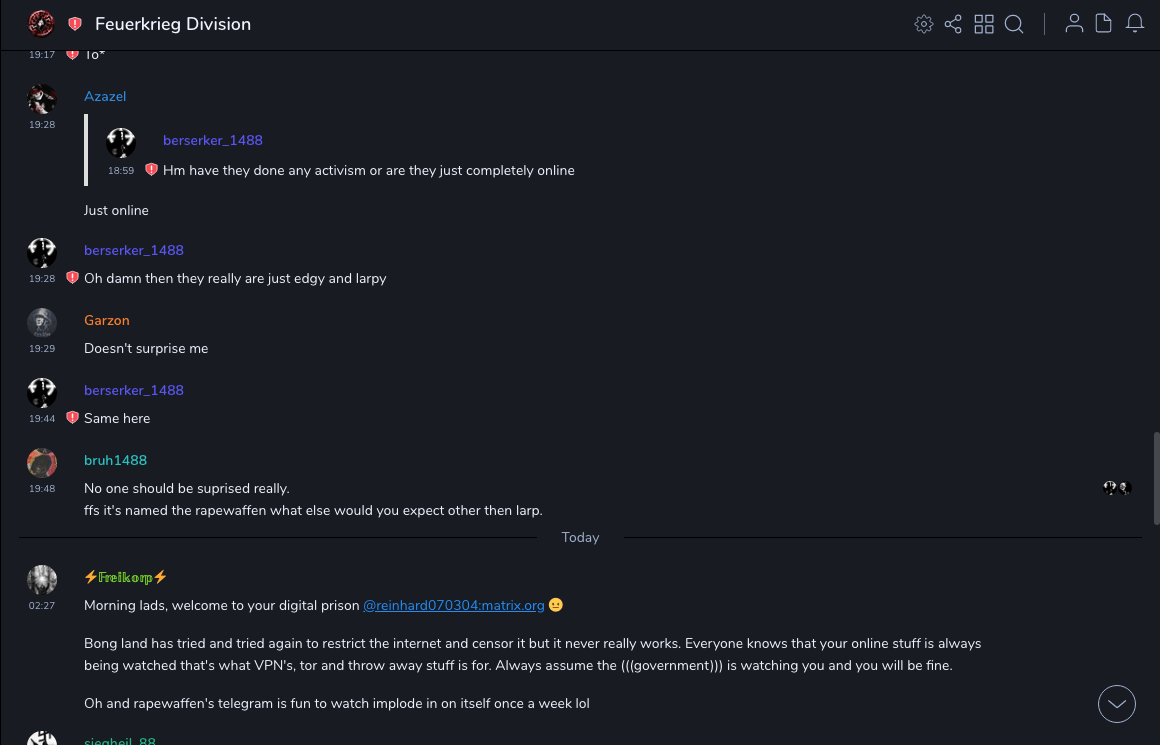Click the vertical scrollbar thumb
This screenshot has width=1160, height=745.
point(1156,478)
